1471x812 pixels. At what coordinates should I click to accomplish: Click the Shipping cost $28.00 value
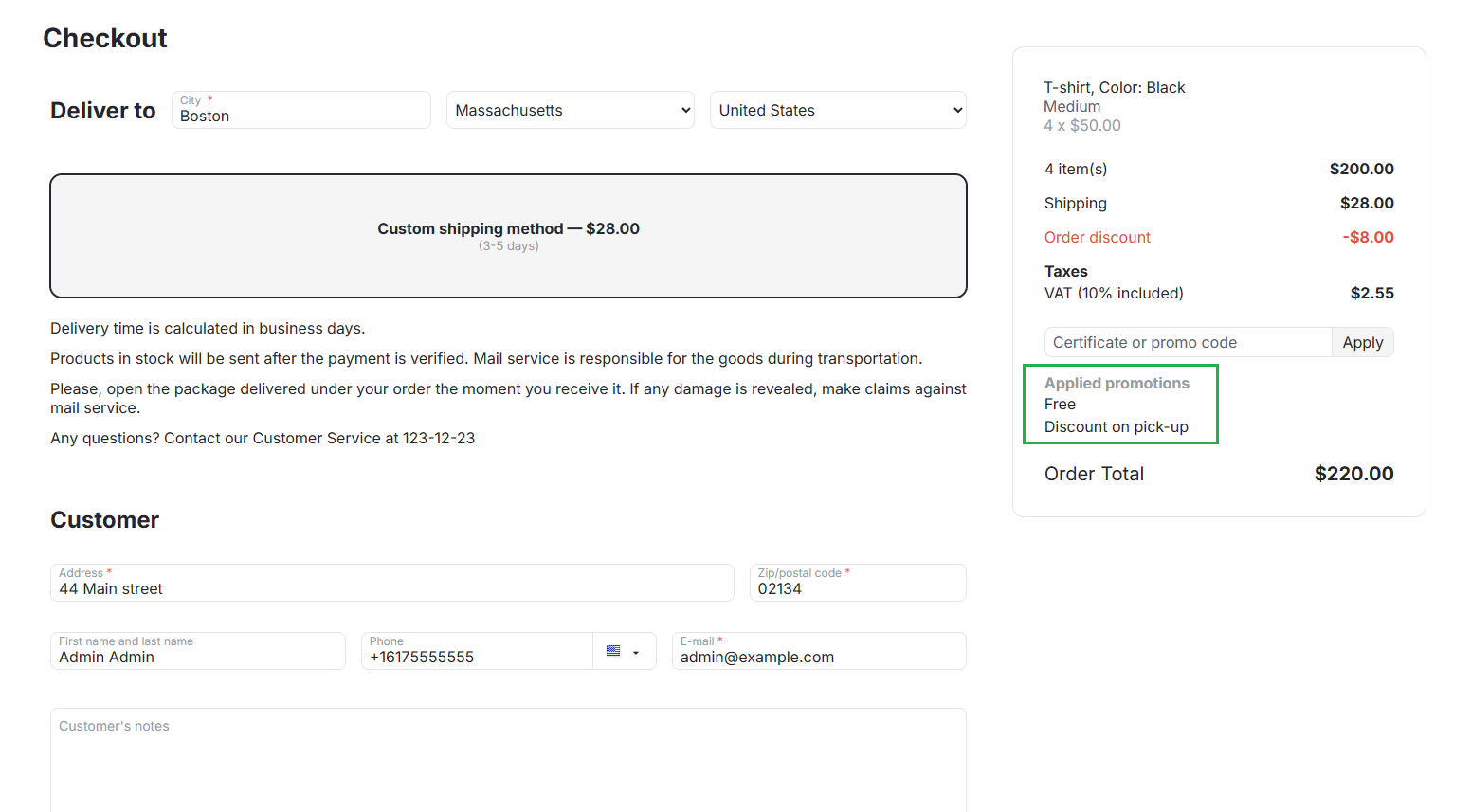tap(1367, 203)
